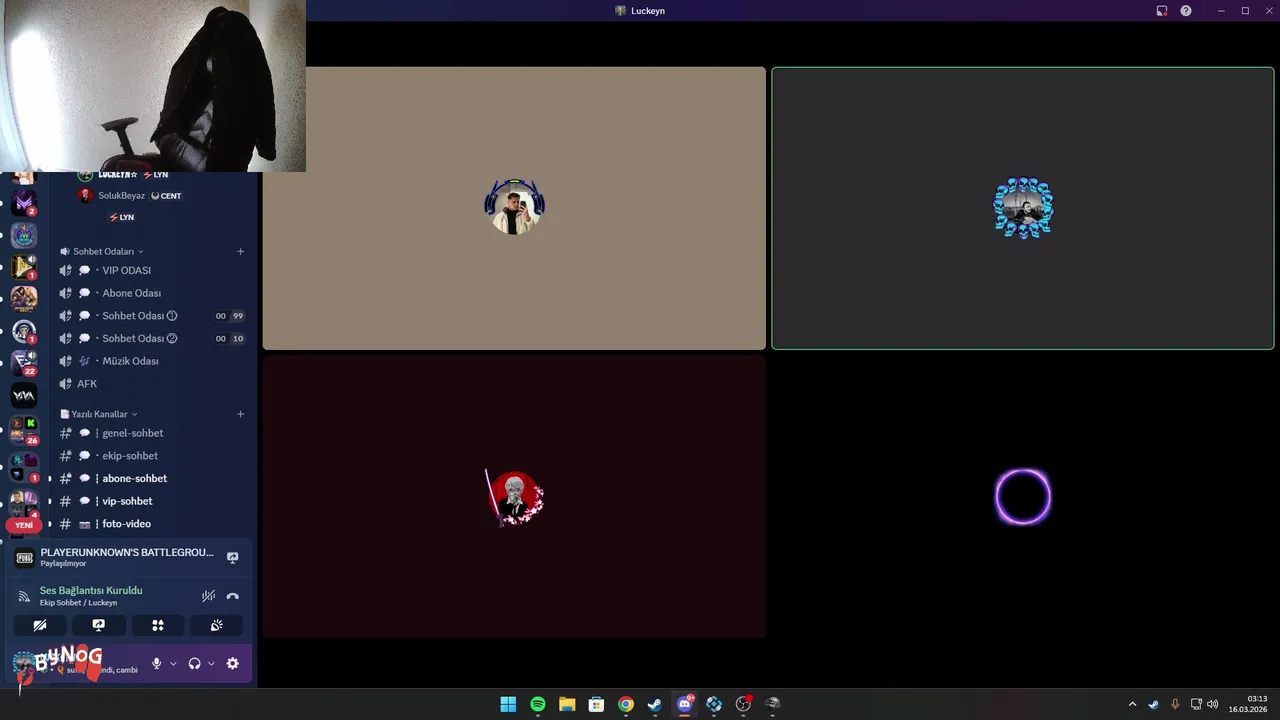Open user settings gear
1280x720 pixels.
coord(233,663)
